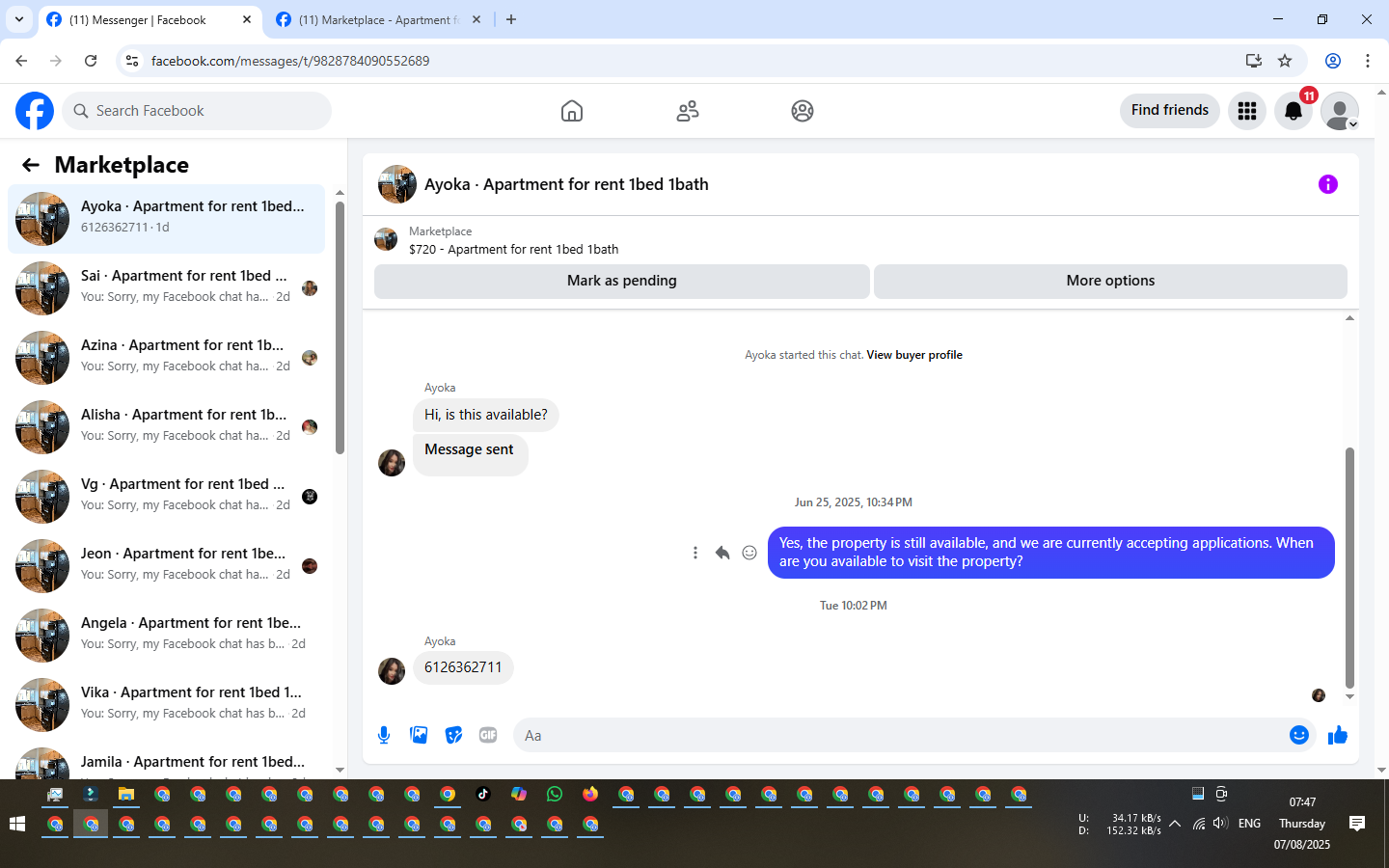Click the more actions dots beside the sent message
This screenshot has height=868, width=1389.
click(x=694, y=553)
